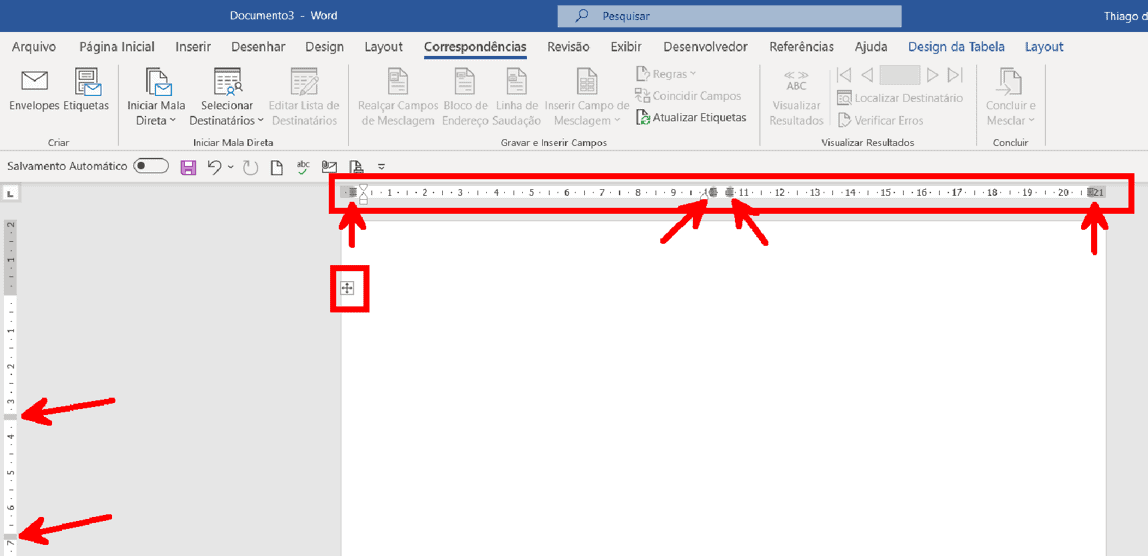1148x556 pixels.
Task: Go to previous record arrow
Action: tap(867, 75)
